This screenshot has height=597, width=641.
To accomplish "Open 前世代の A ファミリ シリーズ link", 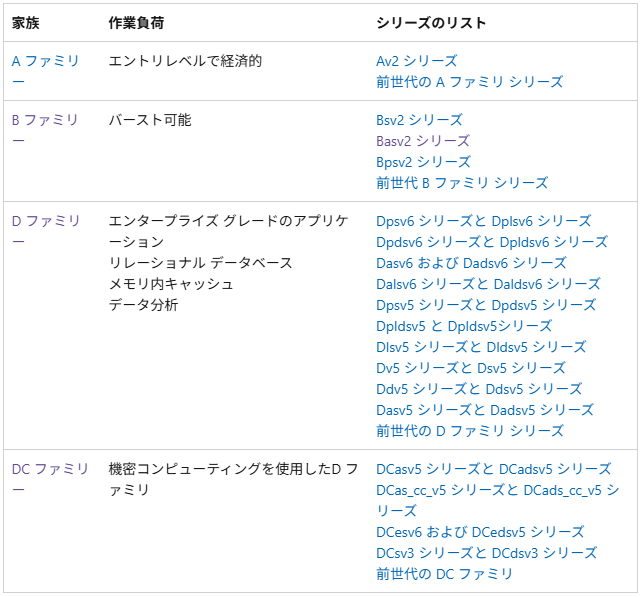I will (469, 82).
